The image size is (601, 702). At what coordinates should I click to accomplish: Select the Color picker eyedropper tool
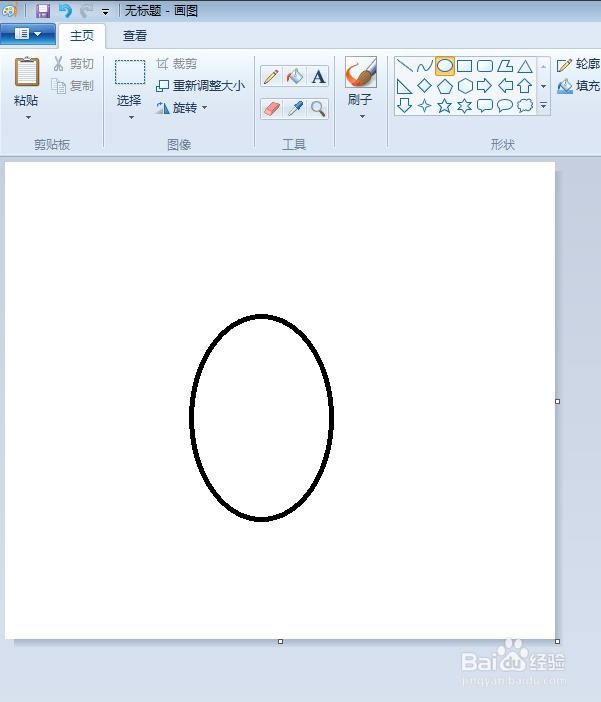point(295,109)
